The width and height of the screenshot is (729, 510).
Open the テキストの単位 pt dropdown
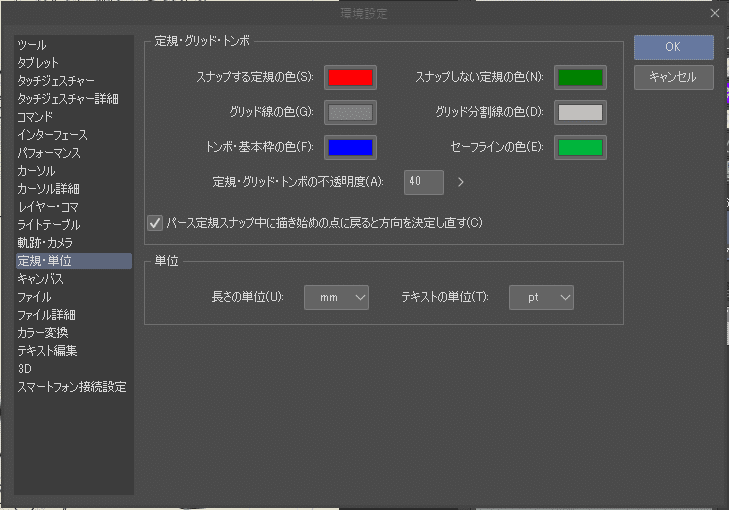point(542,298)
